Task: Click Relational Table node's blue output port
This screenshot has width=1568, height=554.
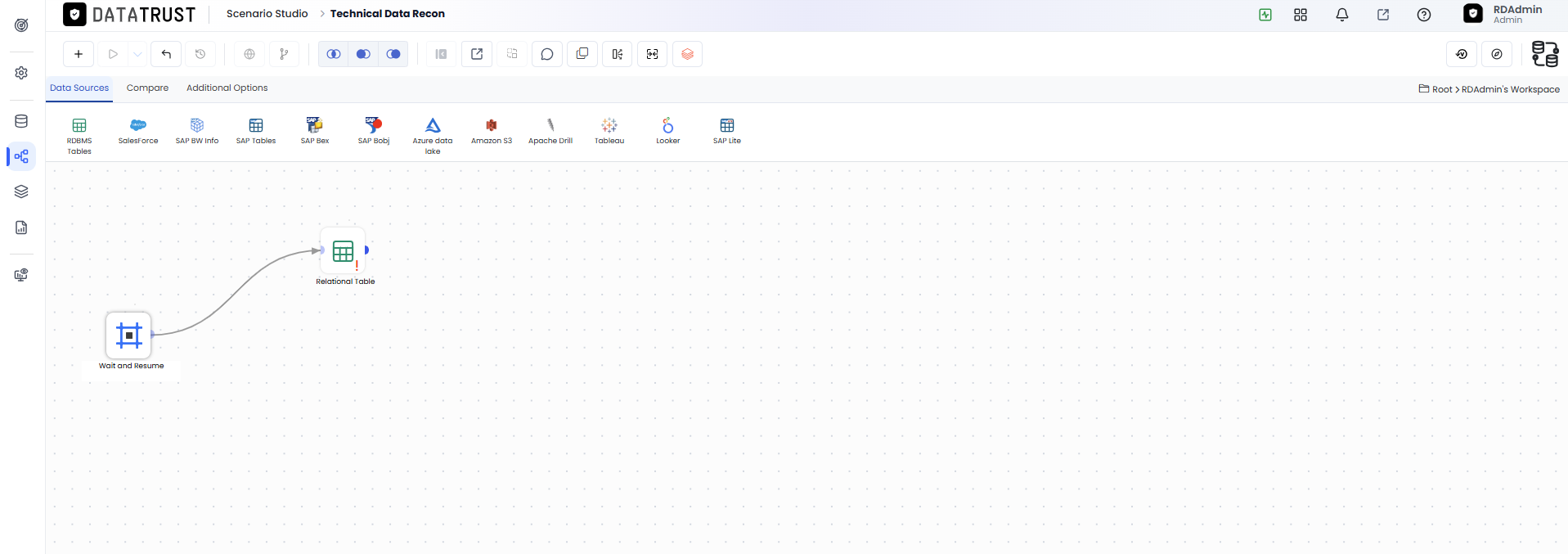Action: click(366, 250)
